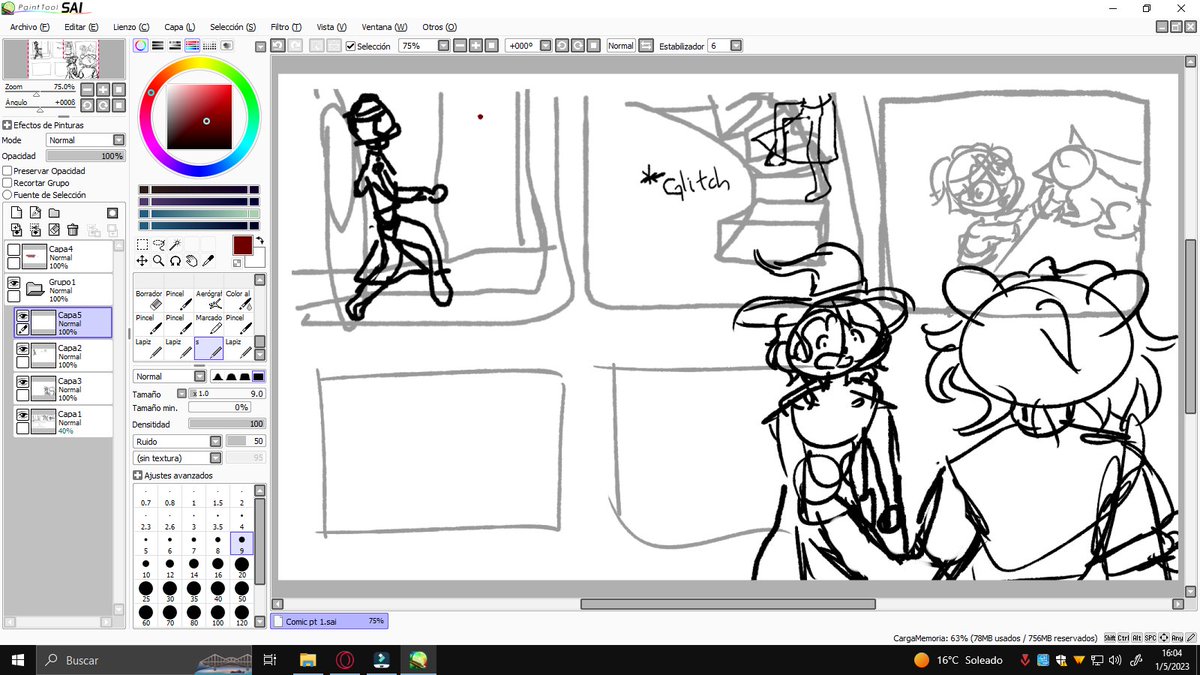Toggle the RGB slider panel icon
The image size is (1200, 675).
tap(158, 45)
